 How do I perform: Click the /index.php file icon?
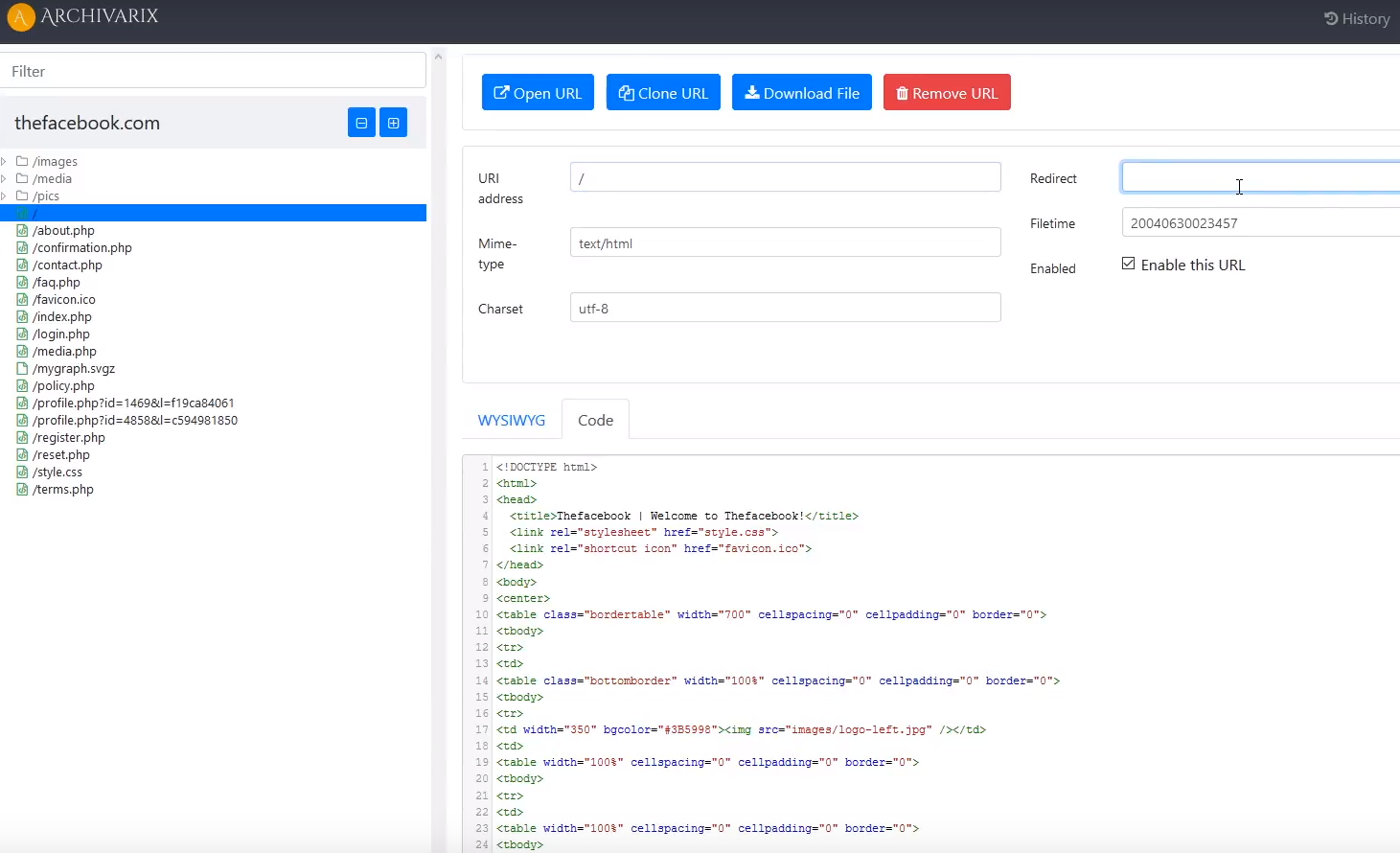pos(22,316)
